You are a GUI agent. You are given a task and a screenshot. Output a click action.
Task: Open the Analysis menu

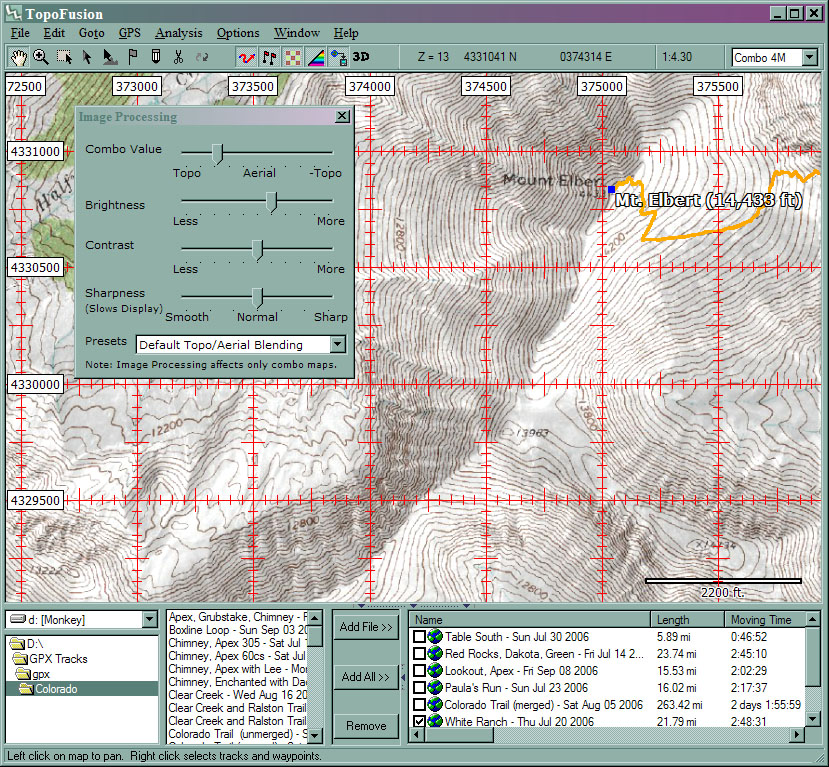click(178, 33)
